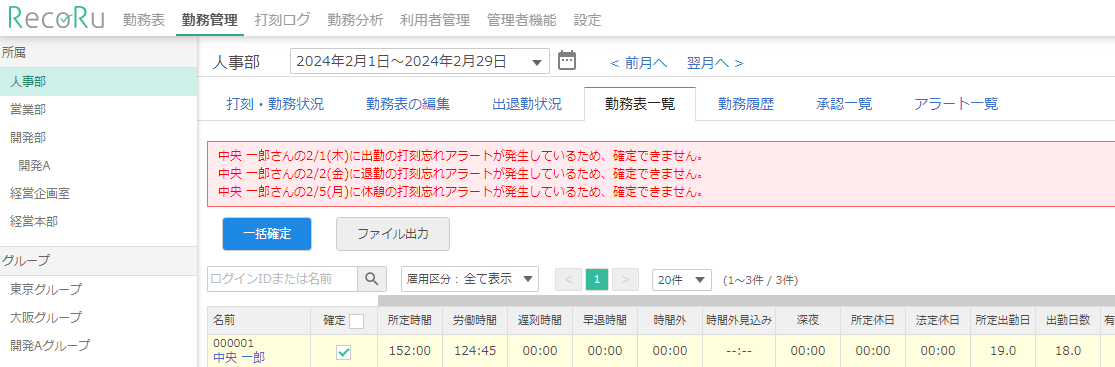Select the 勤務表一覧 tab
This screenshot has height=367, width=1115.
pyautogui.click(x=639, y=104)
